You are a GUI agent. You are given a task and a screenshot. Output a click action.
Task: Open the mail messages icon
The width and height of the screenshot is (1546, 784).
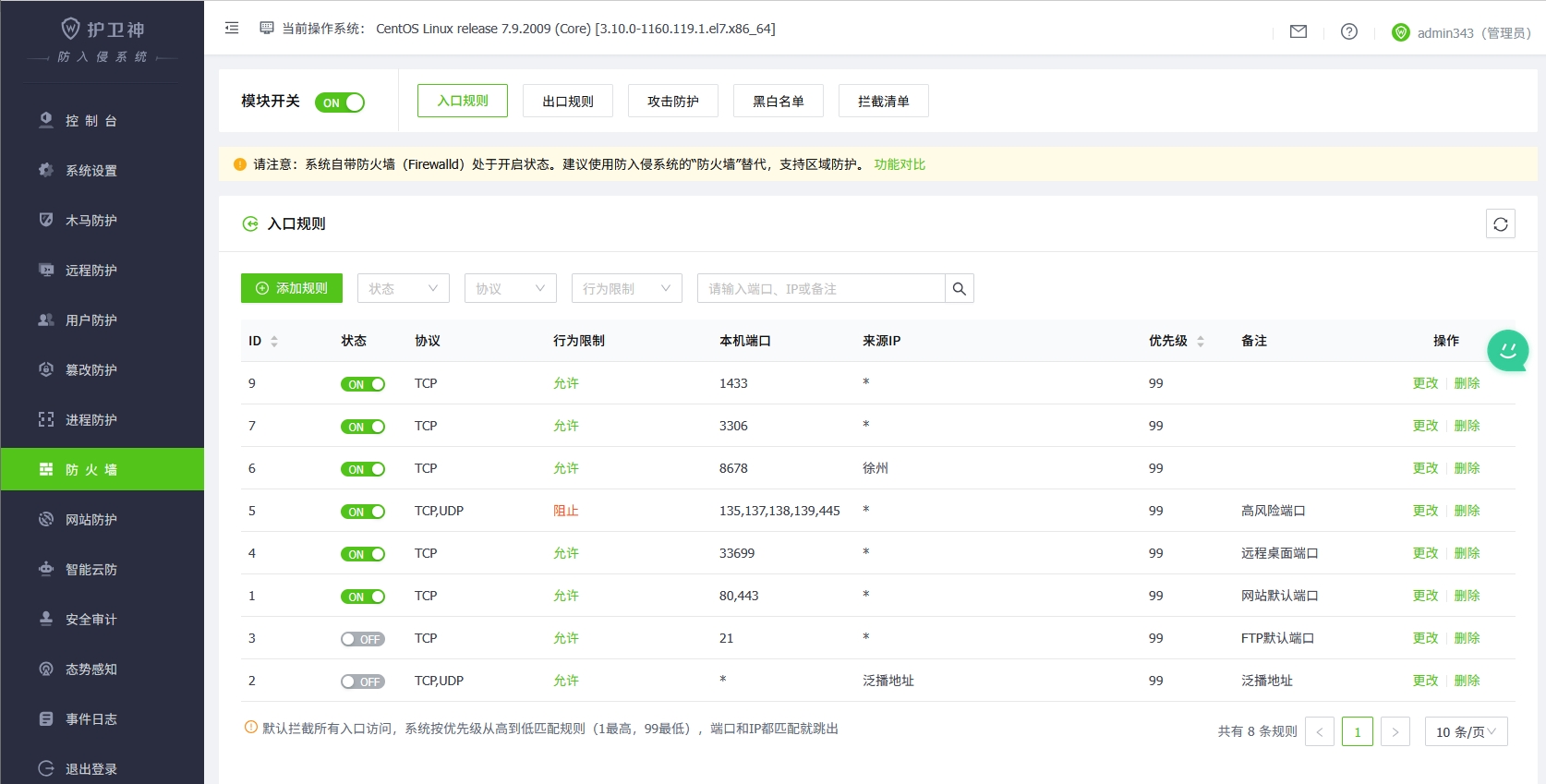[1298, 31]
